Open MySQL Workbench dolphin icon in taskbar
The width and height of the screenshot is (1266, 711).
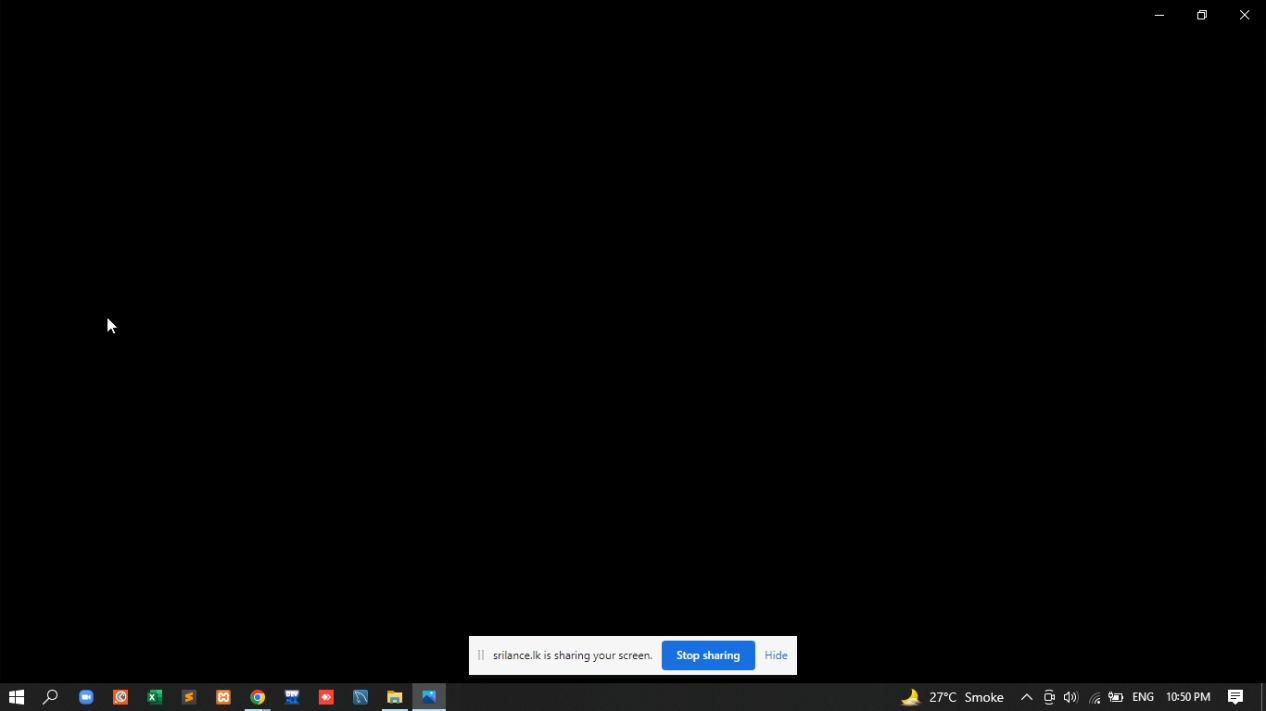point(361,697)
